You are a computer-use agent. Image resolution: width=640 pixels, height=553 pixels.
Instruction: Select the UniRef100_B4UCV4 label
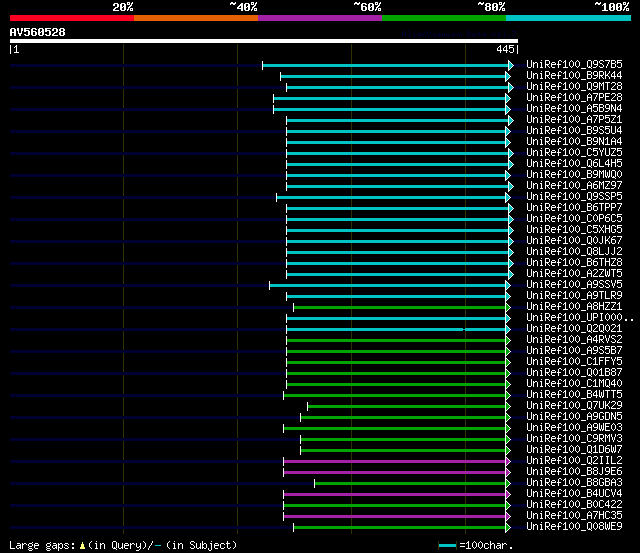(x=574, y=494)
